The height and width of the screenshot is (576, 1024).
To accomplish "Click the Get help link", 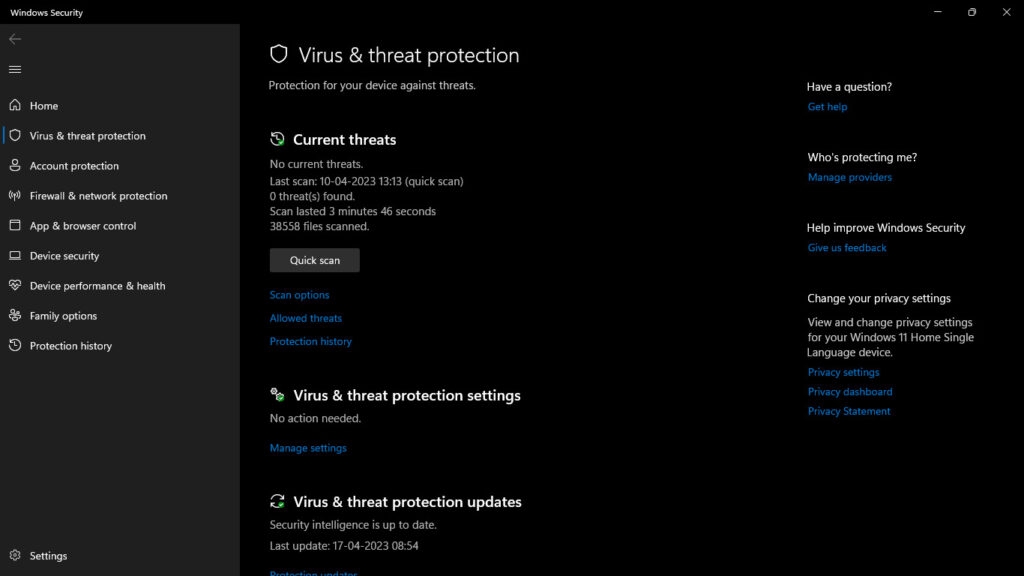I will point(827,107).
